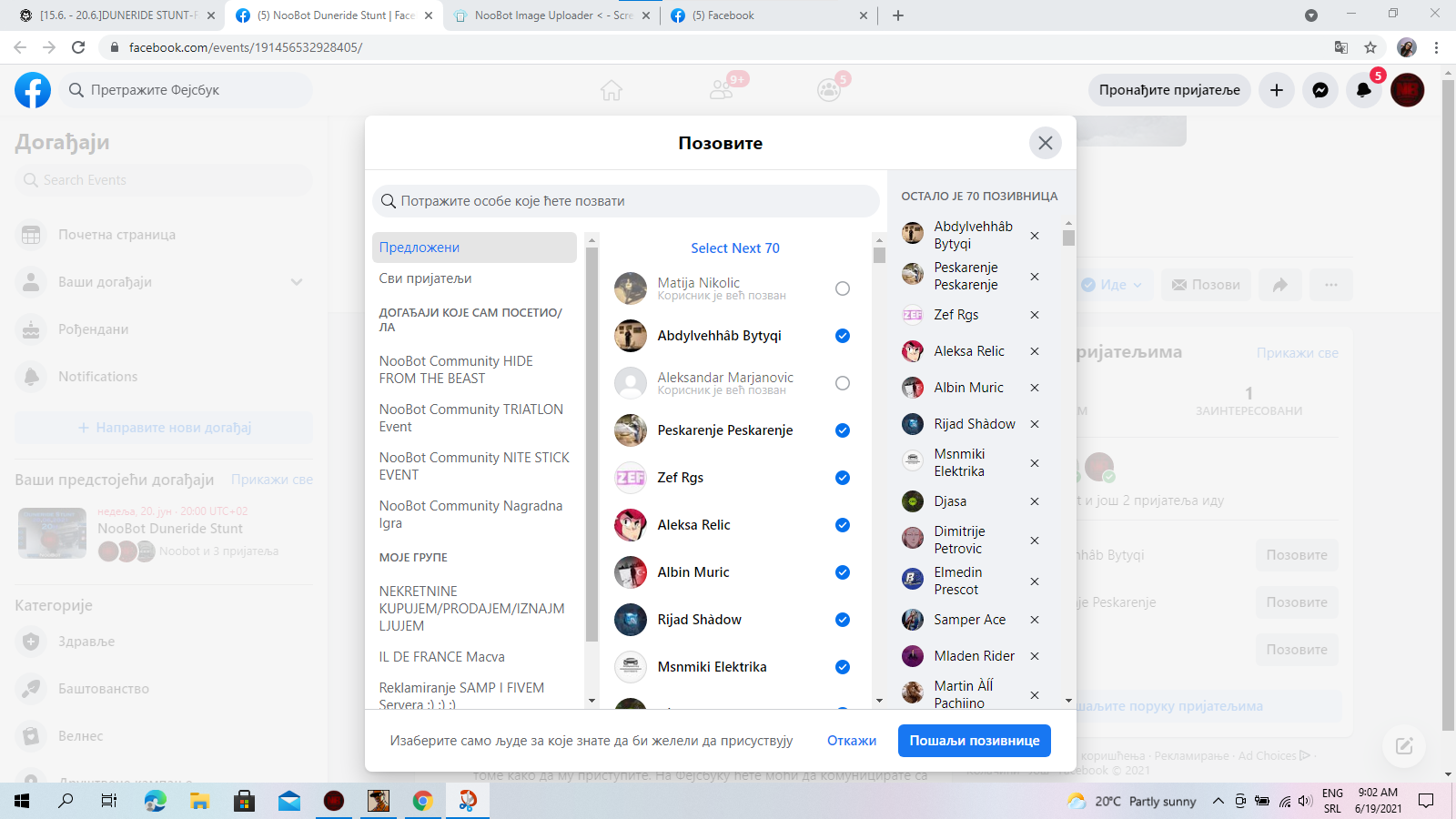The height and width of the screenshot is (819, 1456).
Task: Uncheck Peskarenje Peskarenje in suggestions
Action: point(842,430)
